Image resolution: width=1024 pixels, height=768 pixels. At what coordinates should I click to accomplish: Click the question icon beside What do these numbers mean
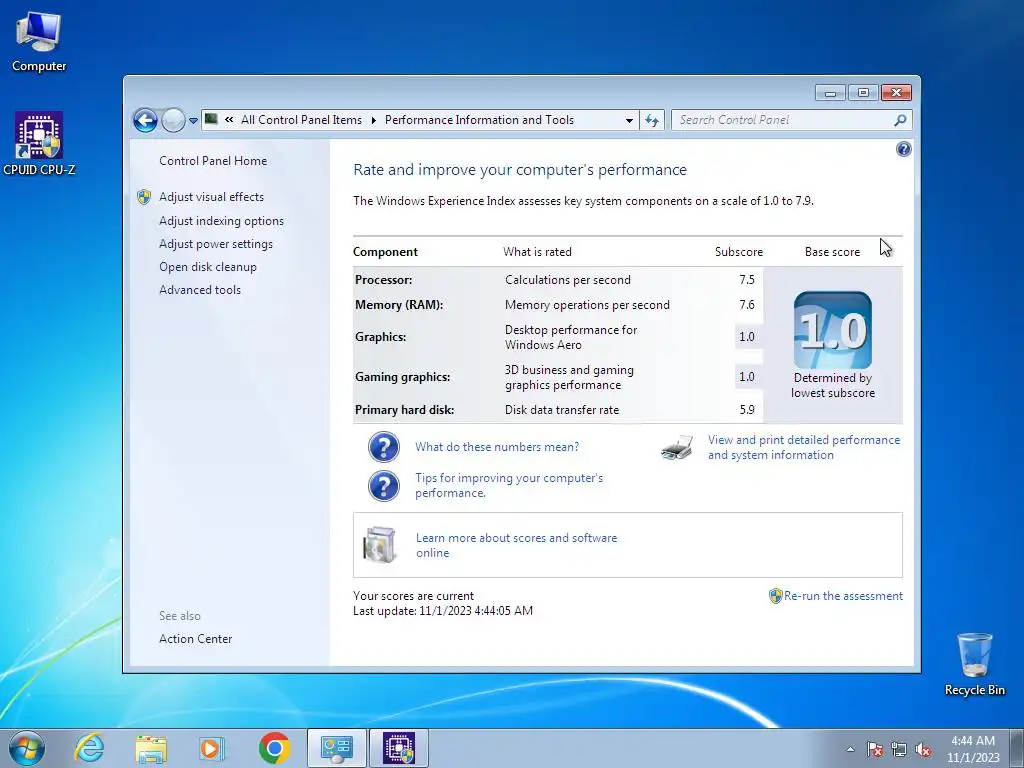384,447
